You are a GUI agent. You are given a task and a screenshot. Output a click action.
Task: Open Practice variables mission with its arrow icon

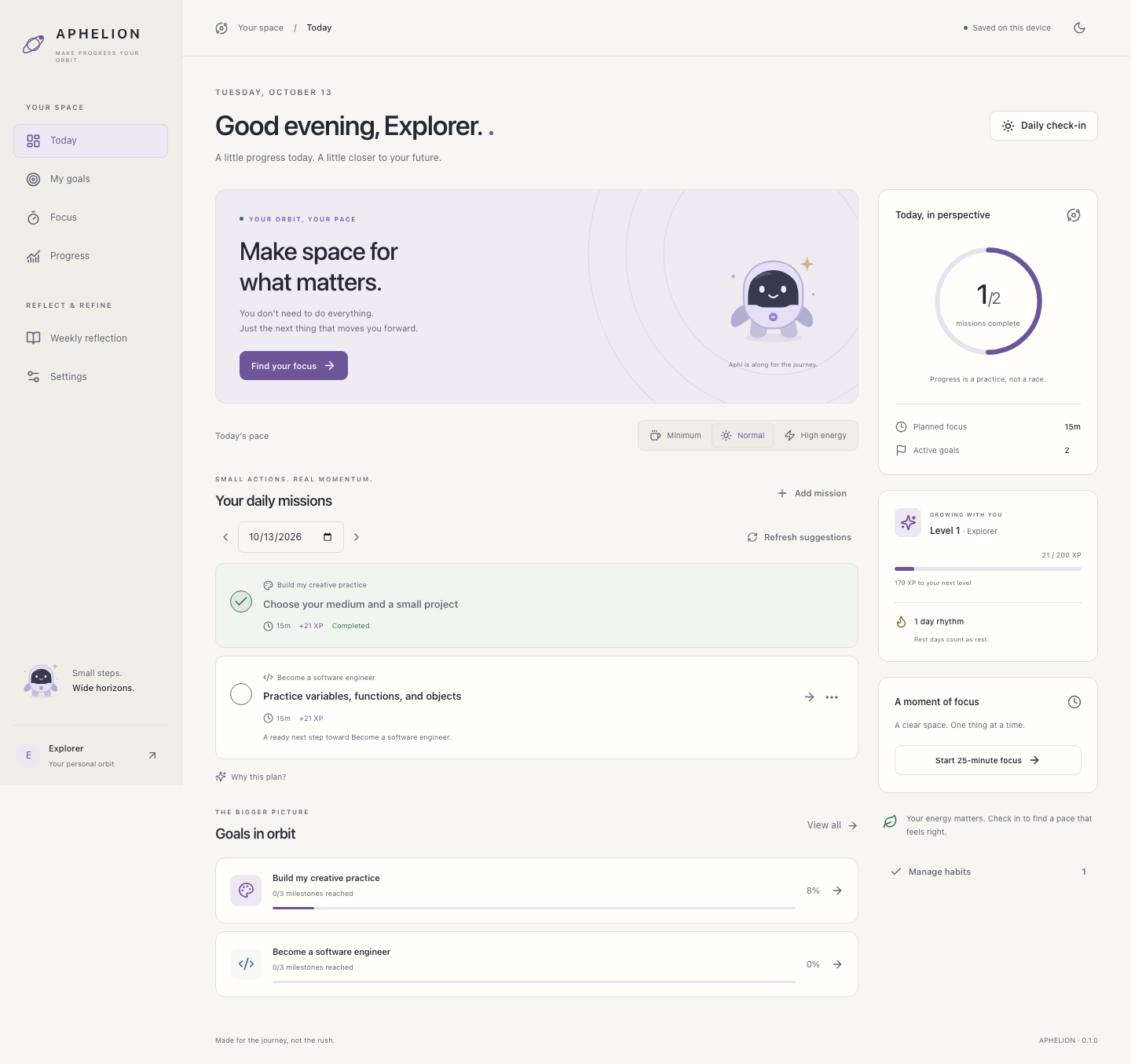809,697
